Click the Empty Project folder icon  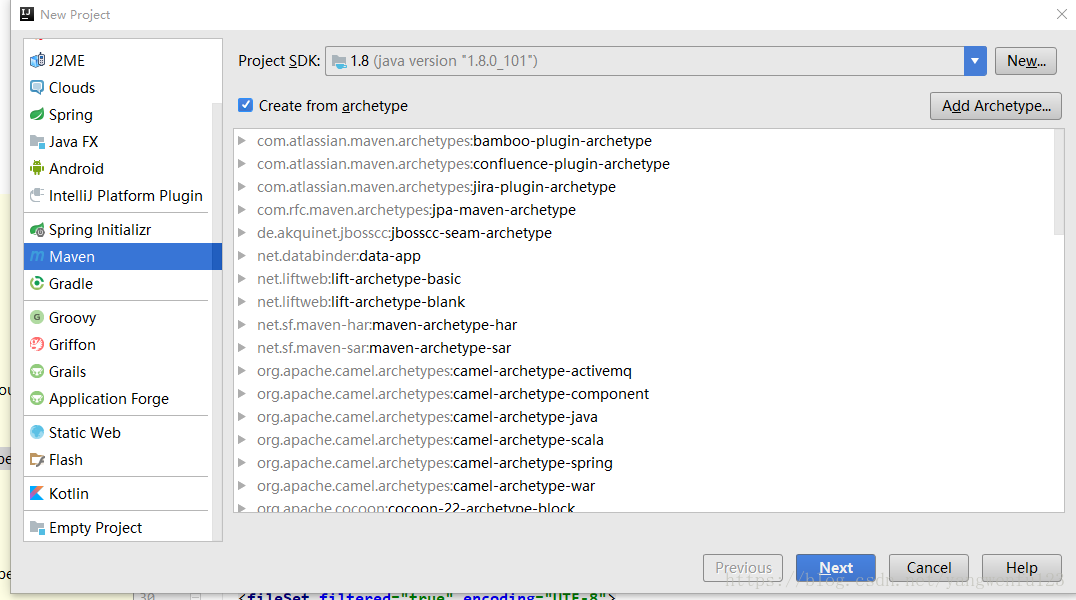pos(37,527)
